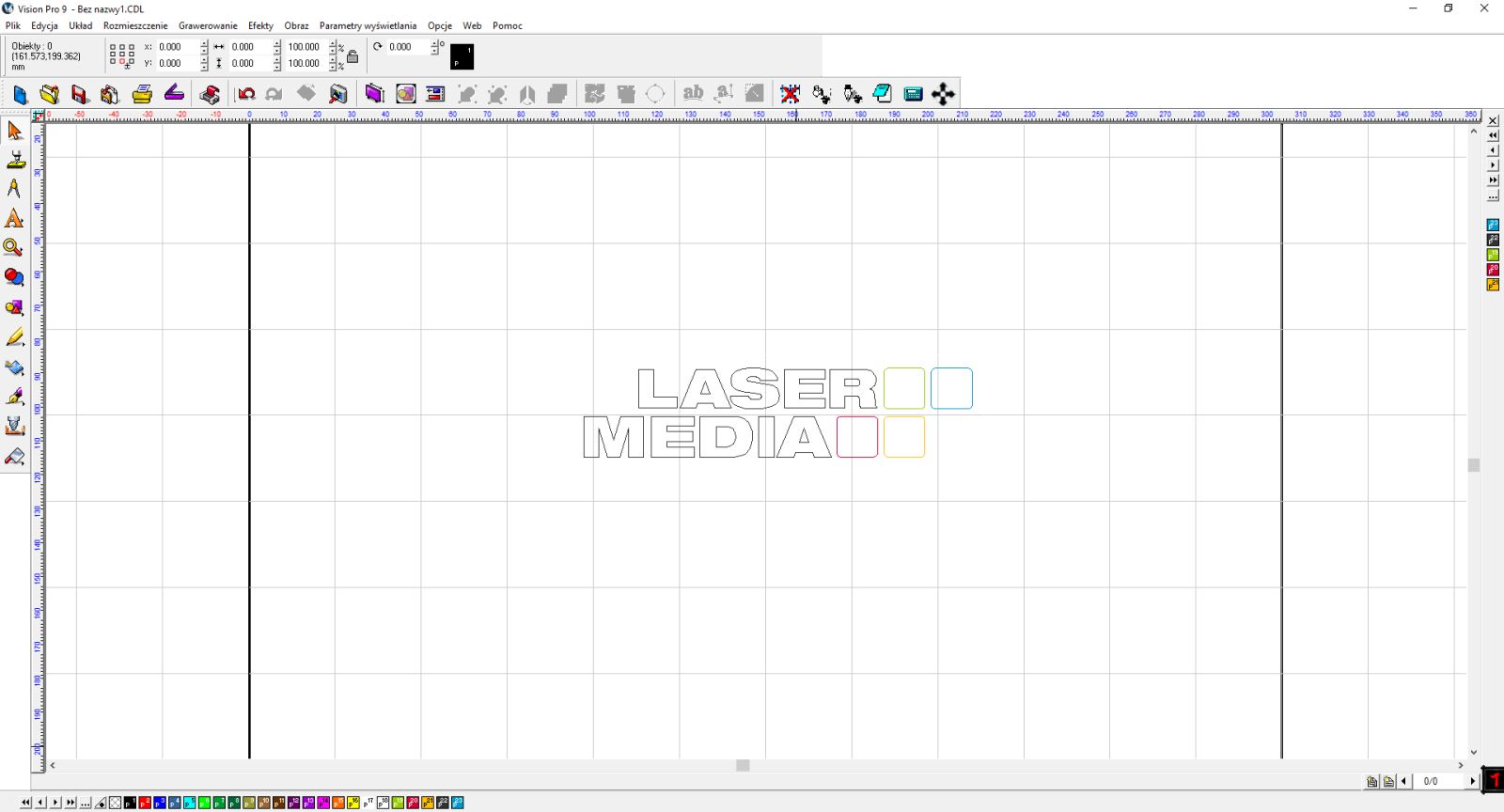Click the remove-all crossed-out icon
This screenshot has width=1504, height=812.
791,94
